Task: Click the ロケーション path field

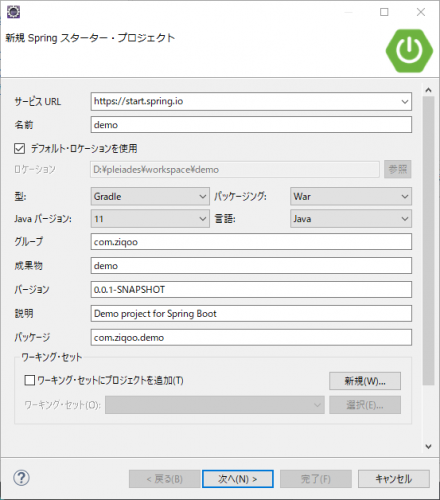Action: click(x=235, y=169)
